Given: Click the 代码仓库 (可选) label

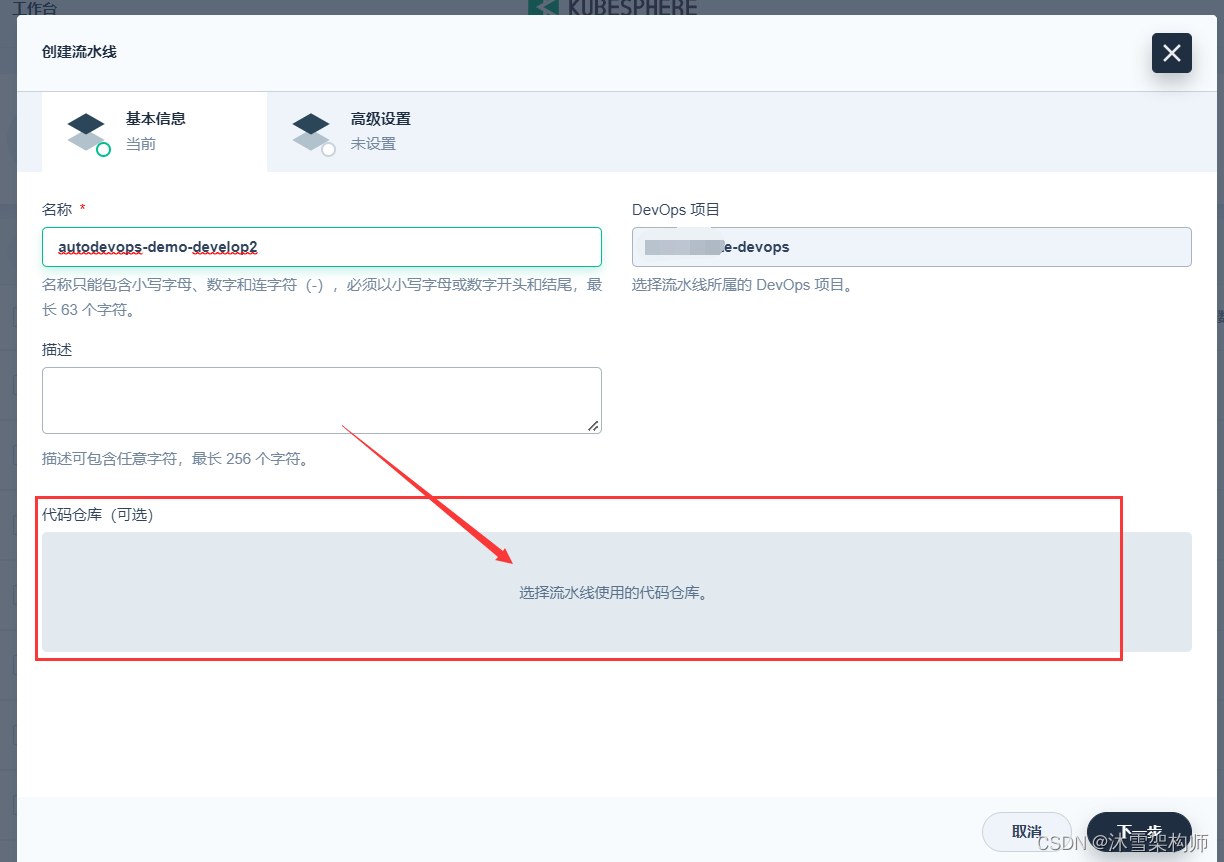Looking at the screenshot, I should tap(97, 515).
